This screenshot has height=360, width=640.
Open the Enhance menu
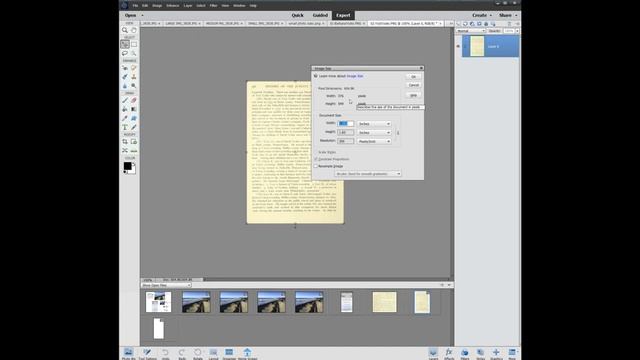tap(173, 6)
